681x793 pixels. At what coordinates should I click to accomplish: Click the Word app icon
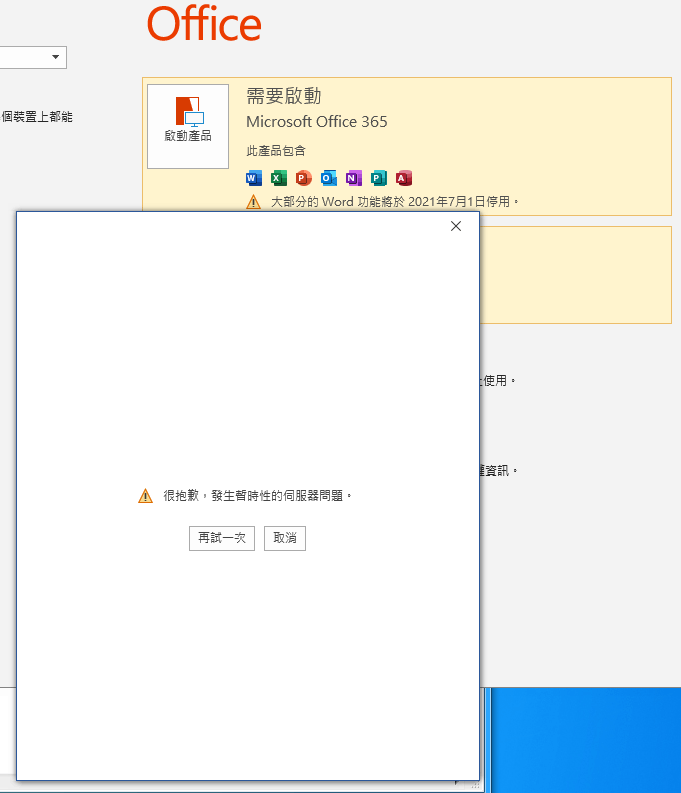click(x=254, y=178)
